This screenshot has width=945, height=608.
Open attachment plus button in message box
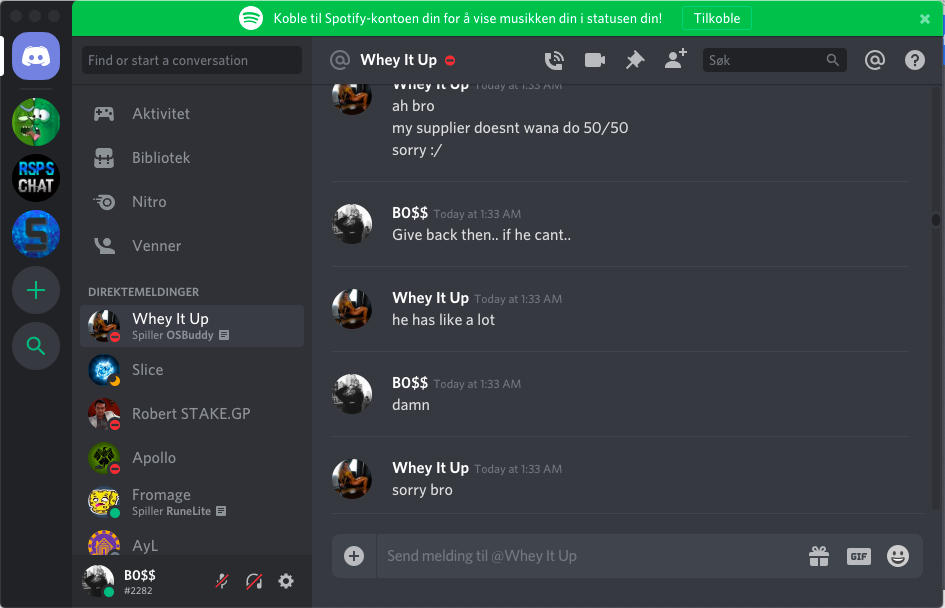point(354,556)
